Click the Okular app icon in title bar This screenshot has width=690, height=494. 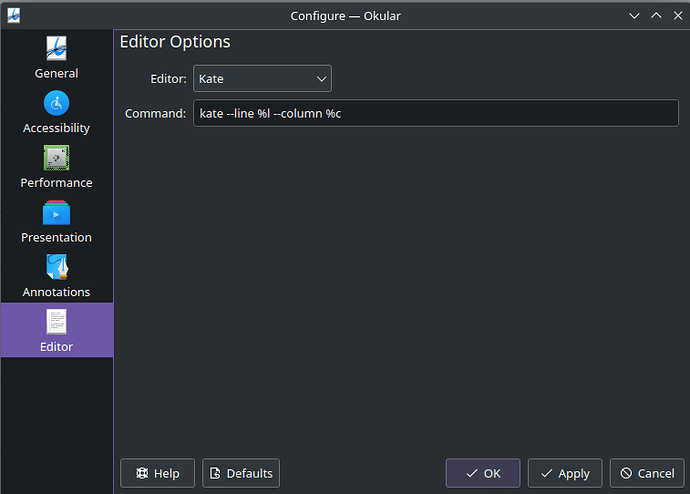pyautogui.click(x=14, y=16)
